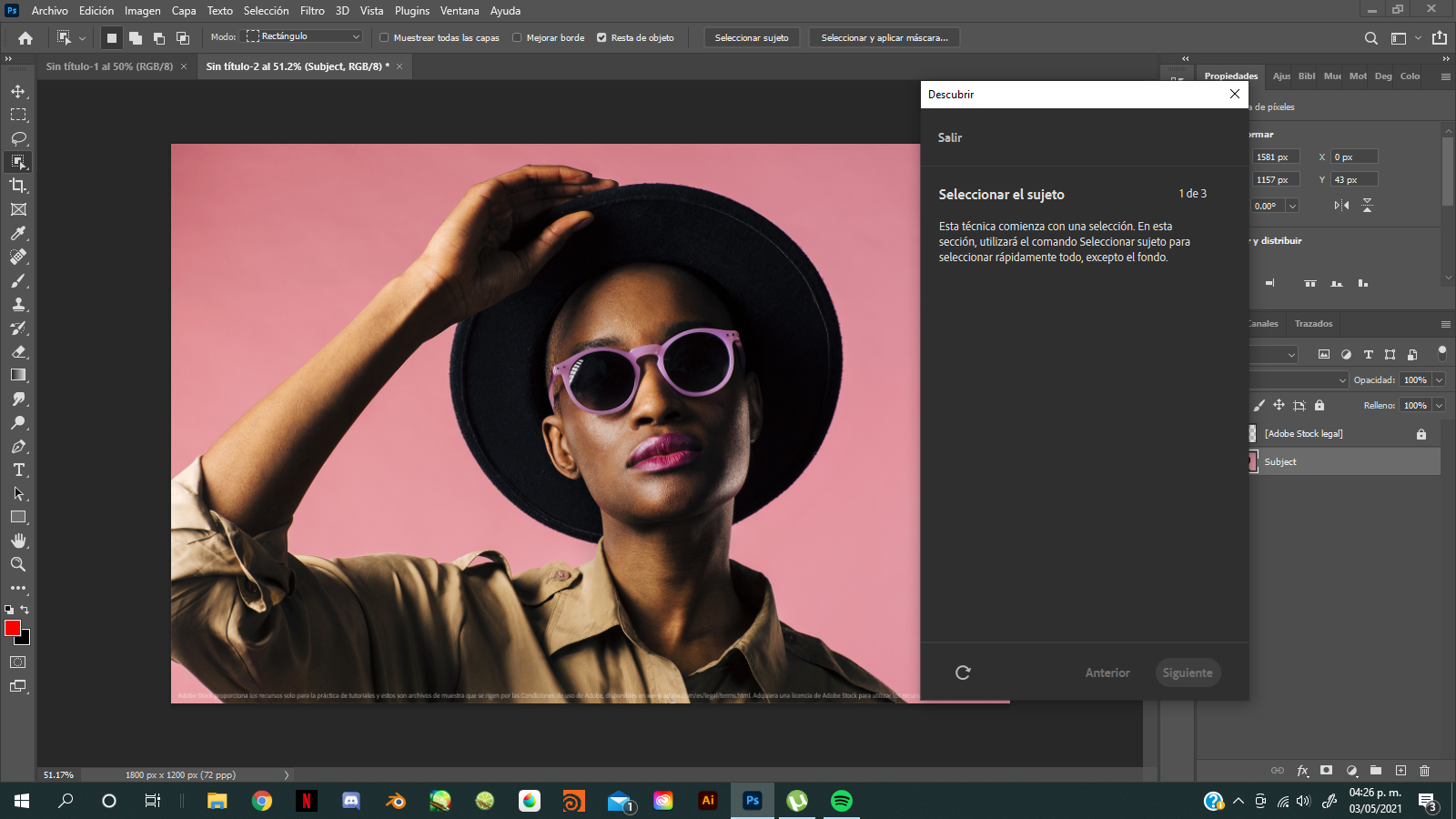Uncheck Resta de objeto

point(602,38)
